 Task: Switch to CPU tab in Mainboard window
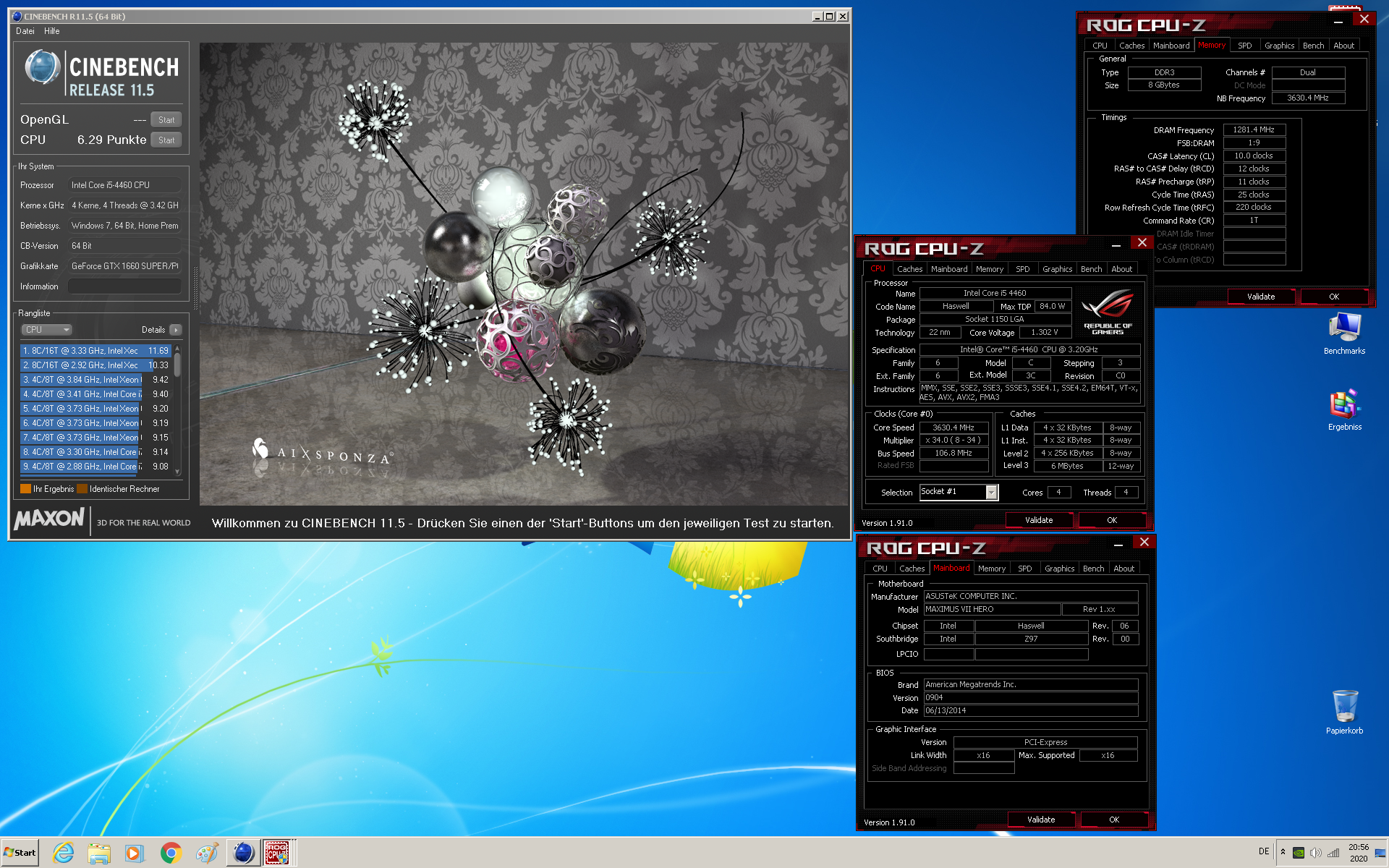point(880,569)
